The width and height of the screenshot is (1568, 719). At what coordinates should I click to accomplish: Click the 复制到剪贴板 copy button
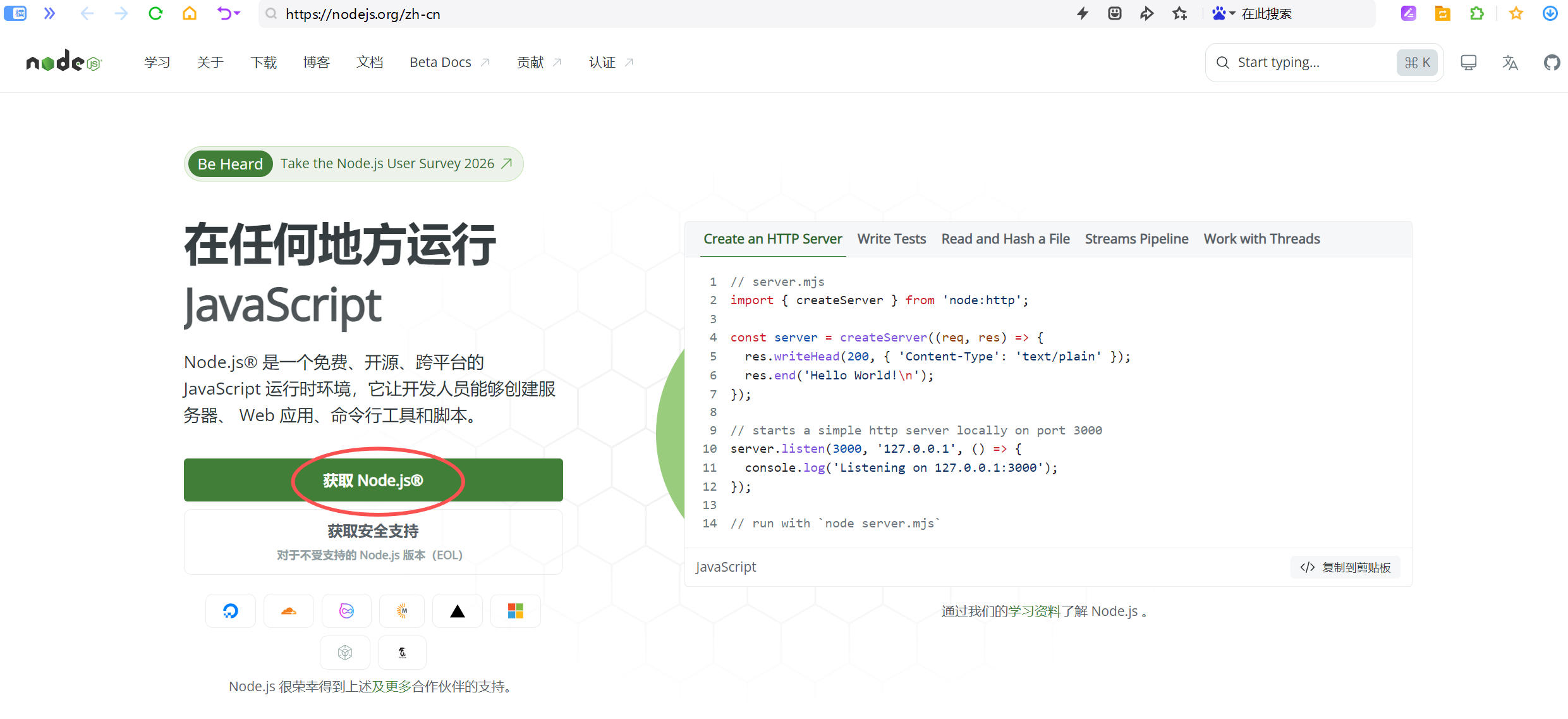coord(1346,567)
